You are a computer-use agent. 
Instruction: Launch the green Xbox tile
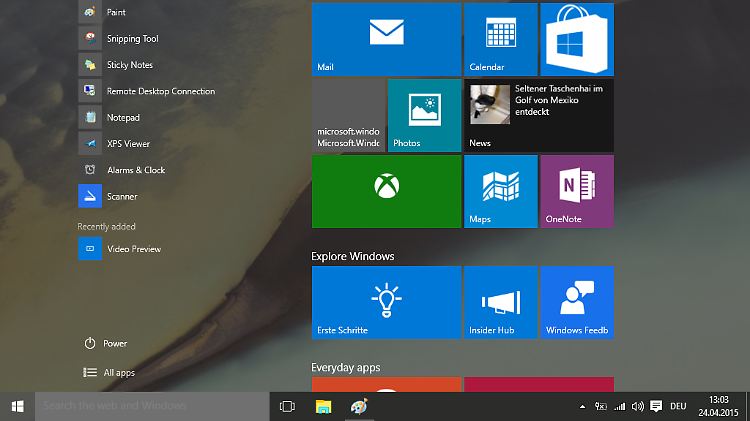click(386, 191)
